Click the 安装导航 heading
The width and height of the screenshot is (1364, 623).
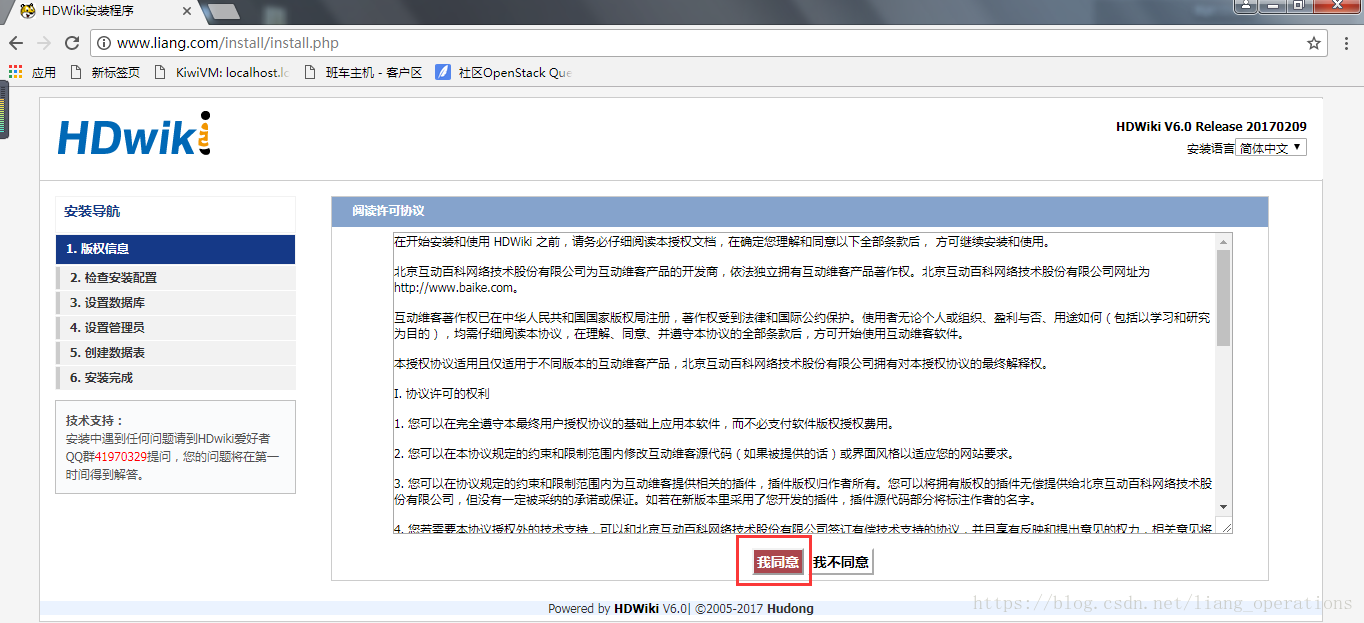(92, 211)
